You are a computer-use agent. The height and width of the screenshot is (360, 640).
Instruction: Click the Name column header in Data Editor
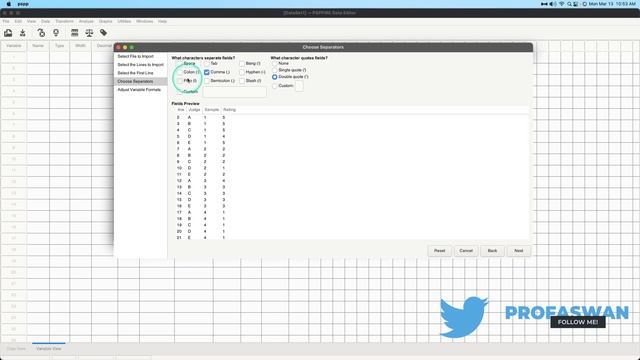[38, 46]
